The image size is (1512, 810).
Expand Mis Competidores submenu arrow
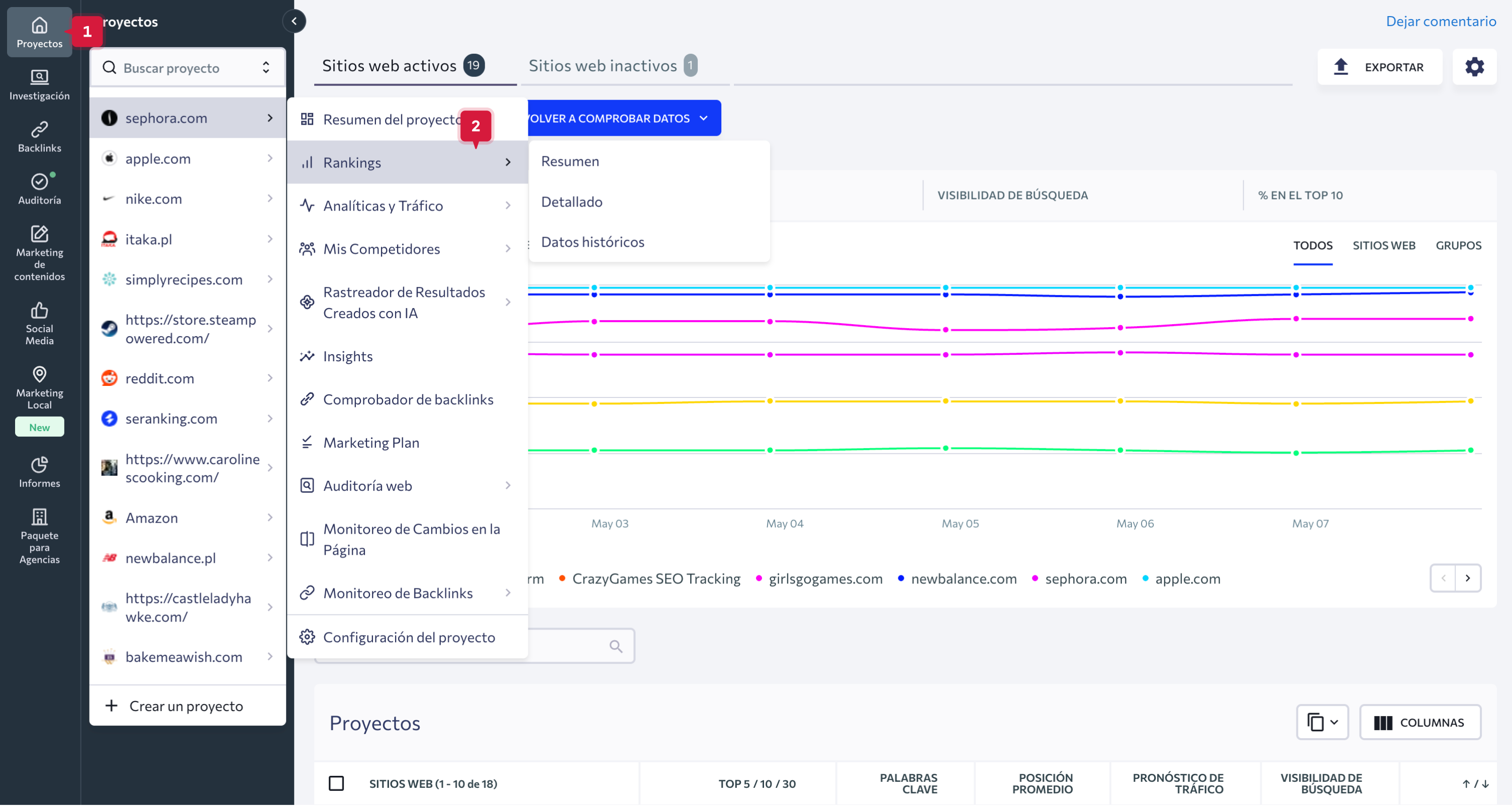(x=508, y=249)
